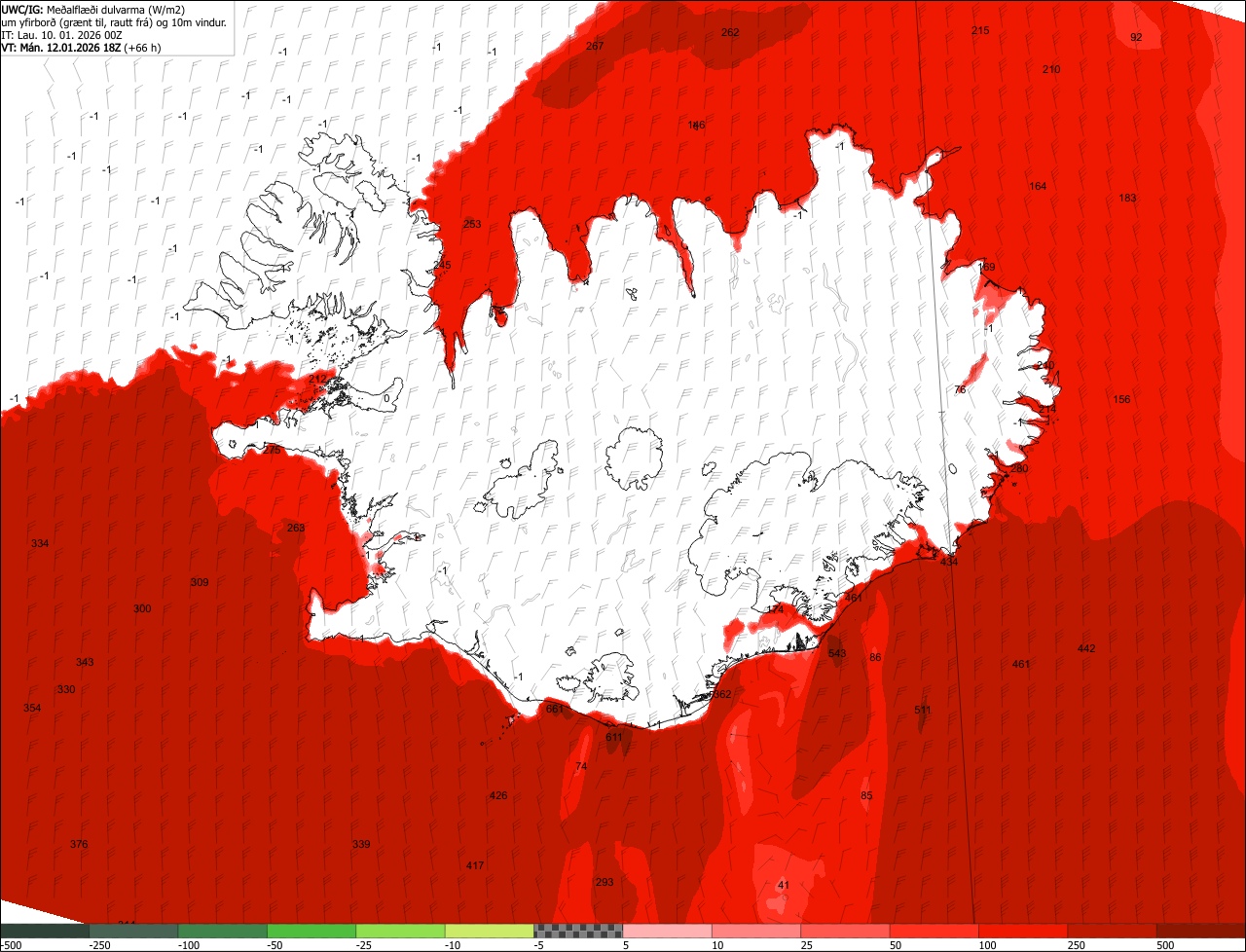Click the legend swatch between 25 and 50
Screen dimensions: 1246x952
click(845, 930)
